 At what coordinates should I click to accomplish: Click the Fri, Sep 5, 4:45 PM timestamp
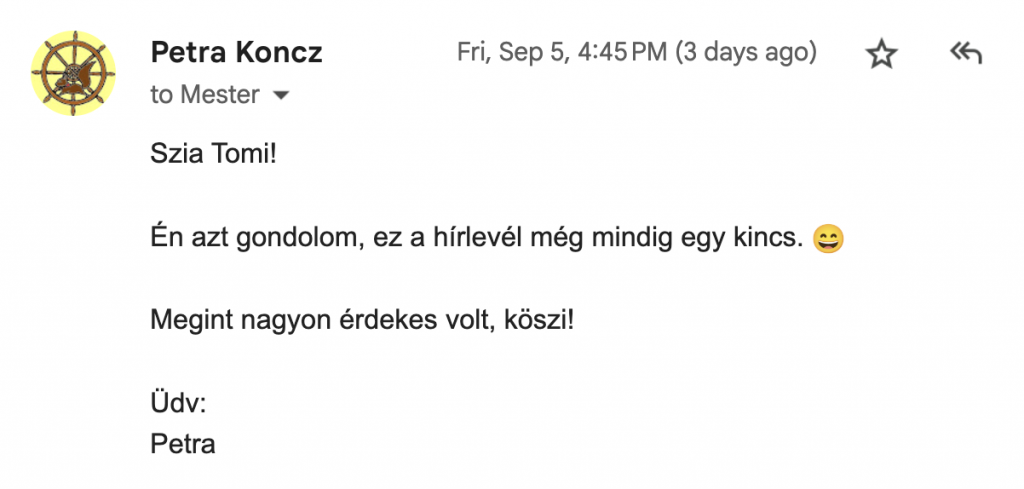(562, 52)
